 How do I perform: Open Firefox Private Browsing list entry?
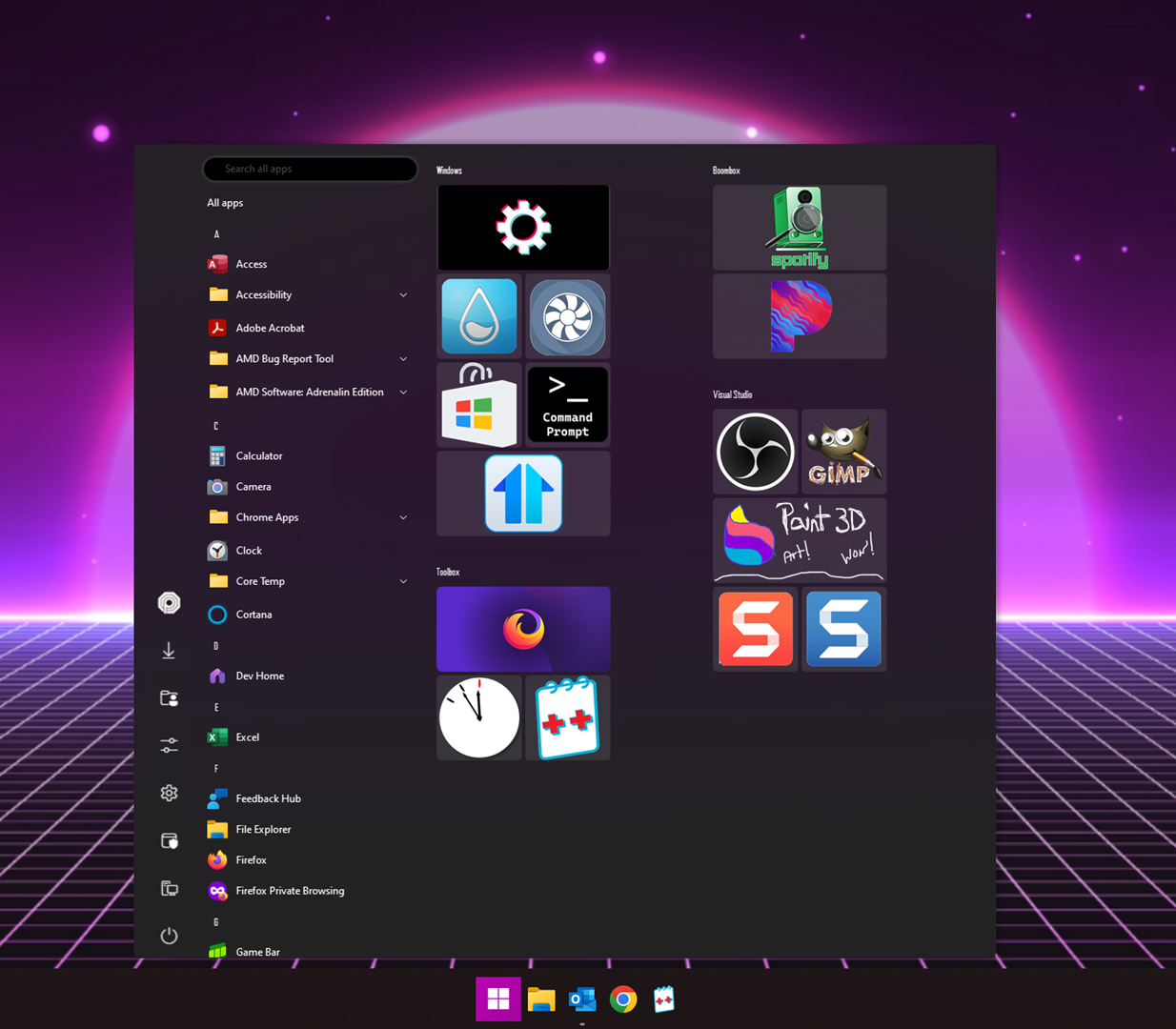310,891
